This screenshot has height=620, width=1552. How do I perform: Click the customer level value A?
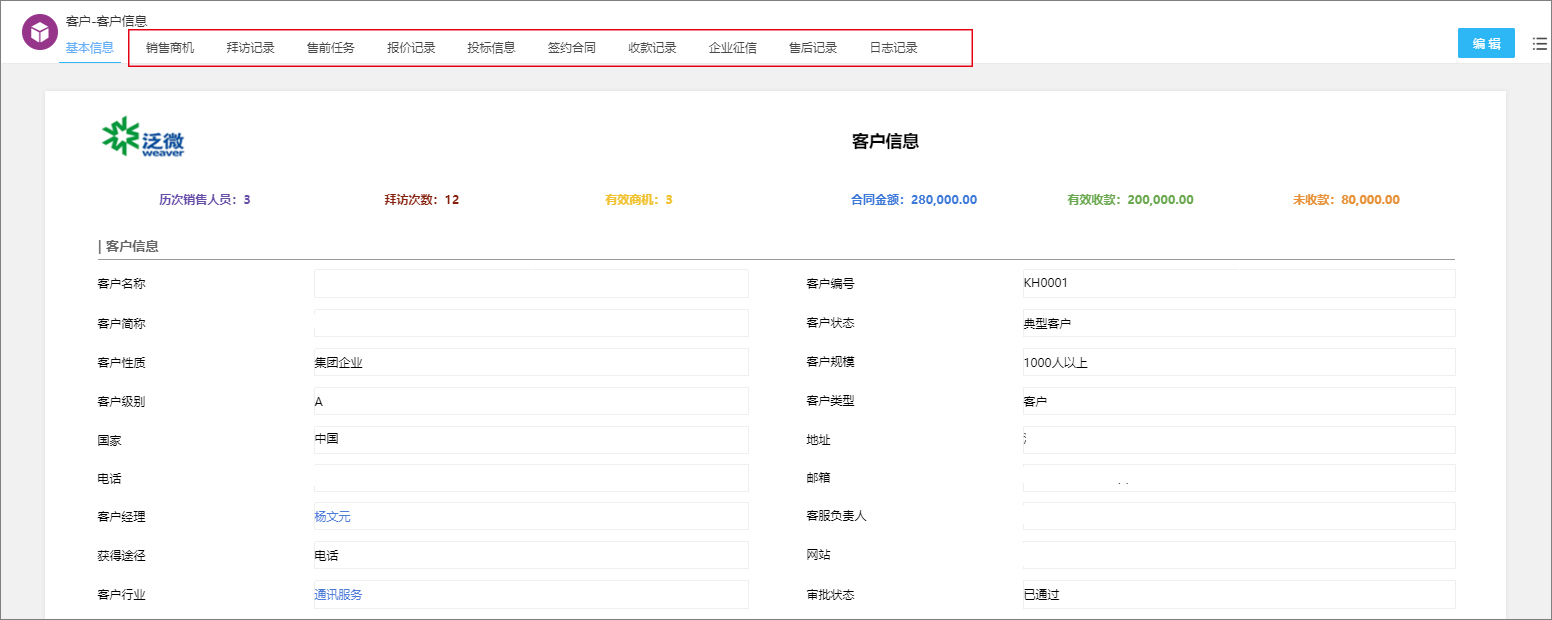click(x=319, y=402)
